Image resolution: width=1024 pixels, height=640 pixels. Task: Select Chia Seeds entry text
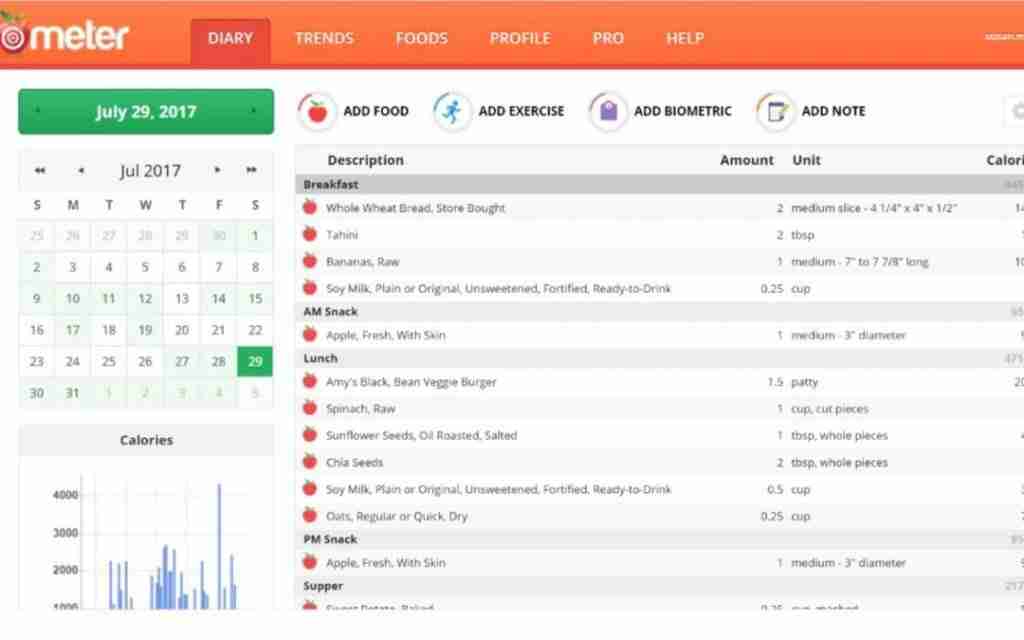pos(355,462)
